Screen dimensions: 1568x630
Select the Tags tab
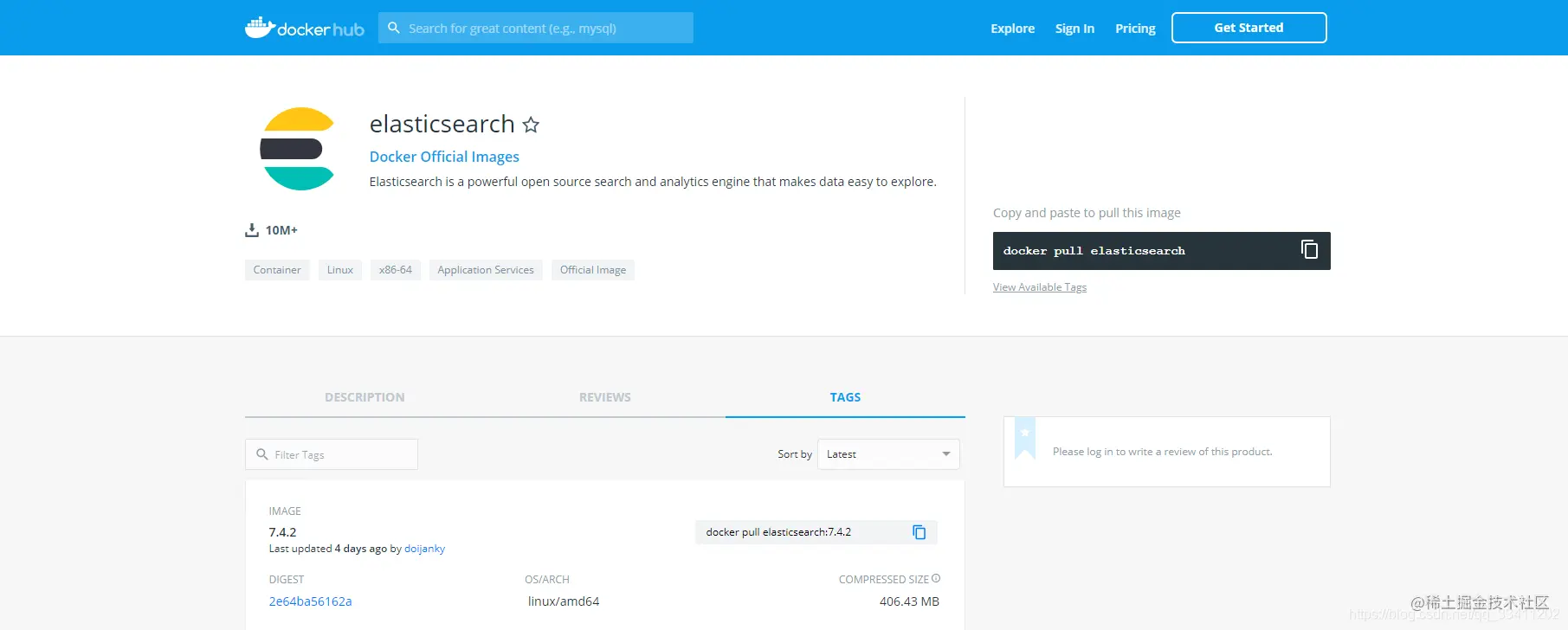(845, 397)
